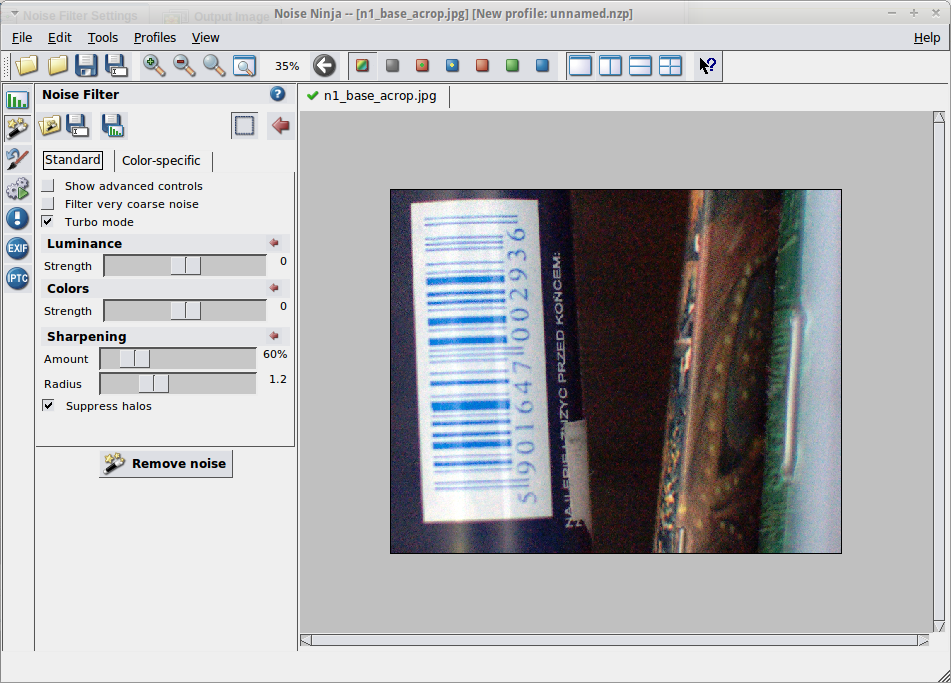Open the exclamation mark info sidebar icon
This screenshot has width=951, height=683.
(18, 218)
